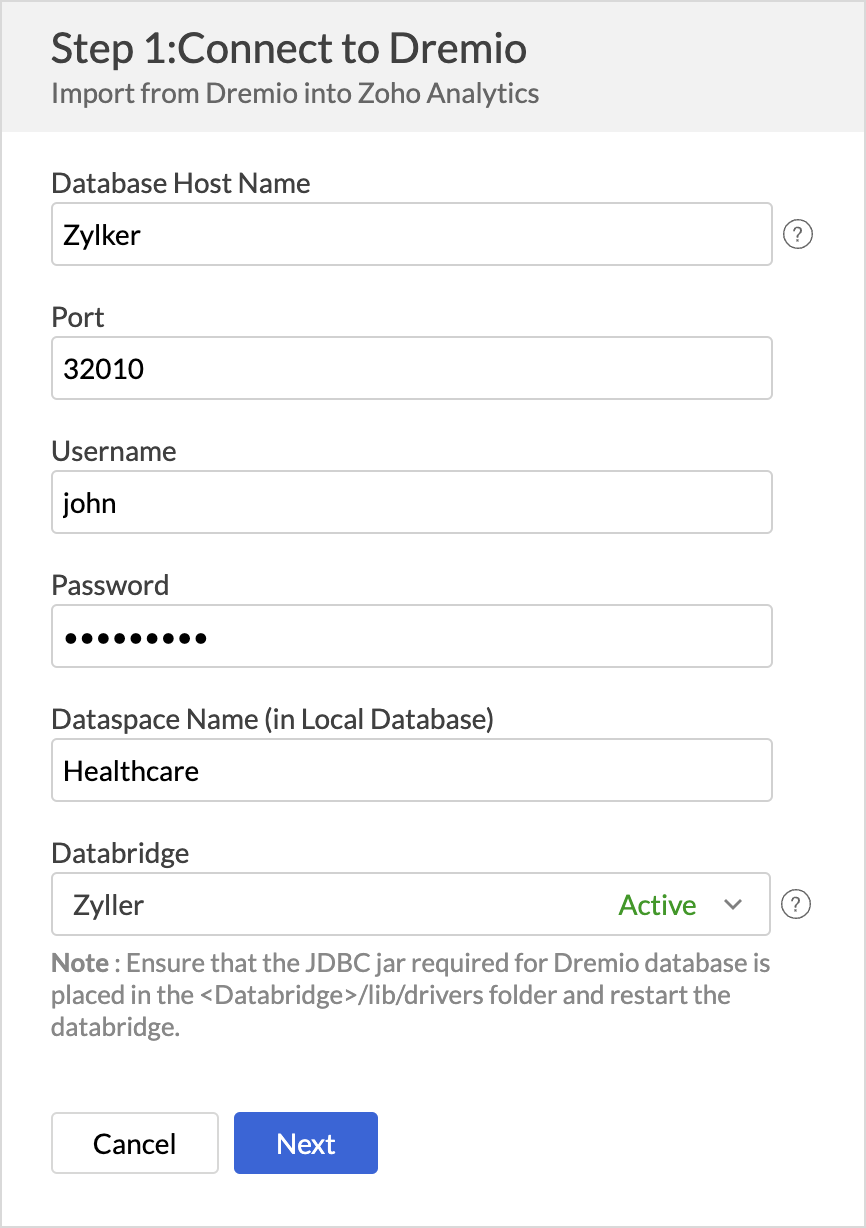Click the Databridge label text
866x1228 pixels.
coord(120,853)
